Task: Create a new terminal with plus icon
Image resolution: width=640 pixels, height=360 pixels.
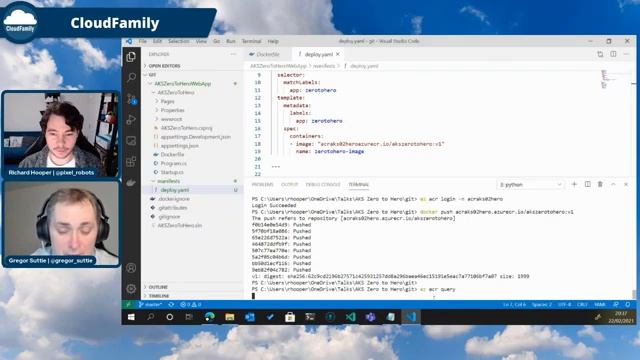Action: pyautogui.click(x=574, y=184)
